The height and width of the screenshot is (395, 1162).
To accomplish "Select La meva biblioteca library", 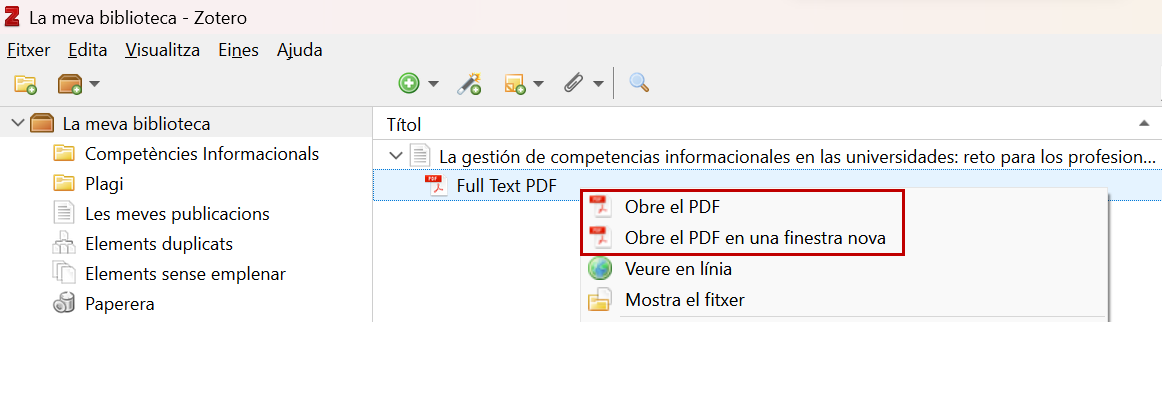I will pyautogui.click(x=136, y=124).
